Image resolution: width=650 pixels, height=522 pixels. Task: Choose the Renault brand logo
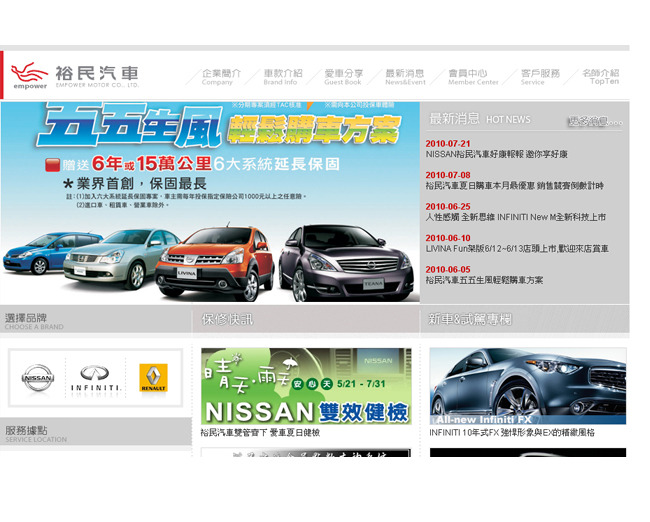pos(153,377)
